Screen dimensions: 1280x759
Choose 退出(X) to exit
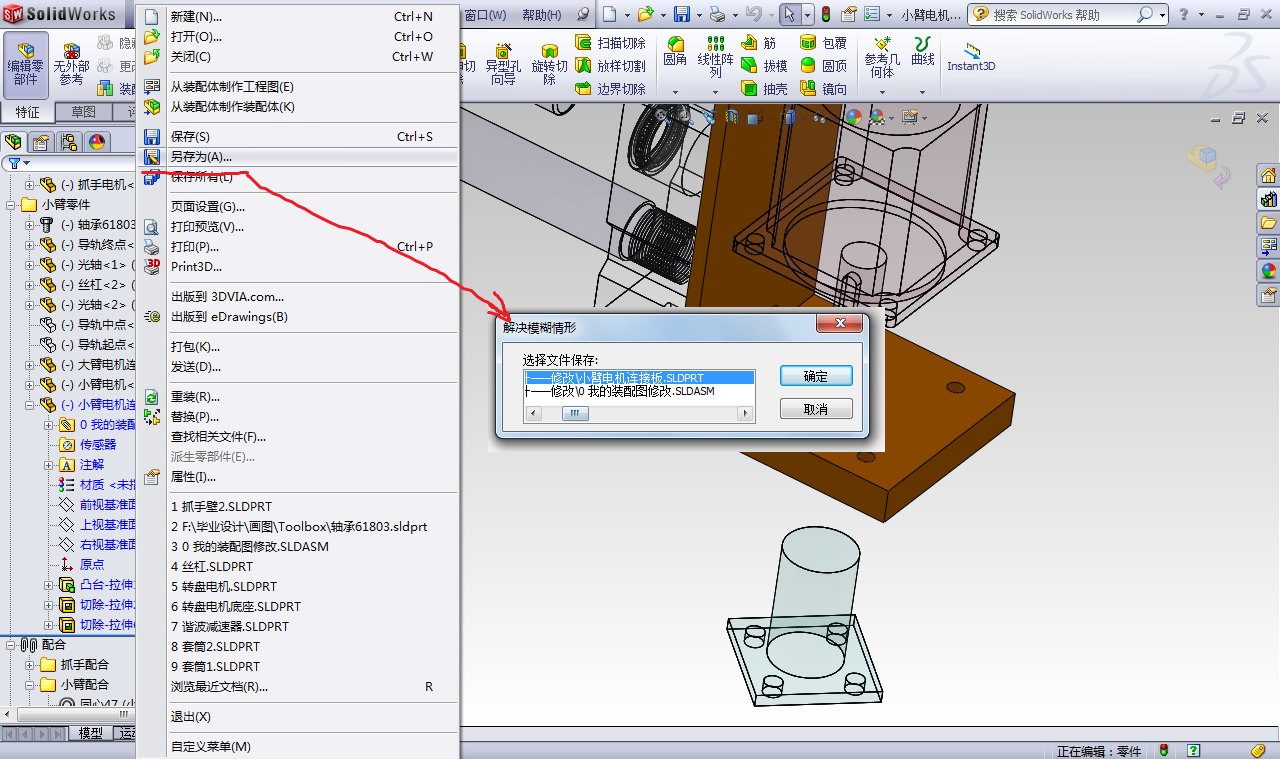point(298,716)
